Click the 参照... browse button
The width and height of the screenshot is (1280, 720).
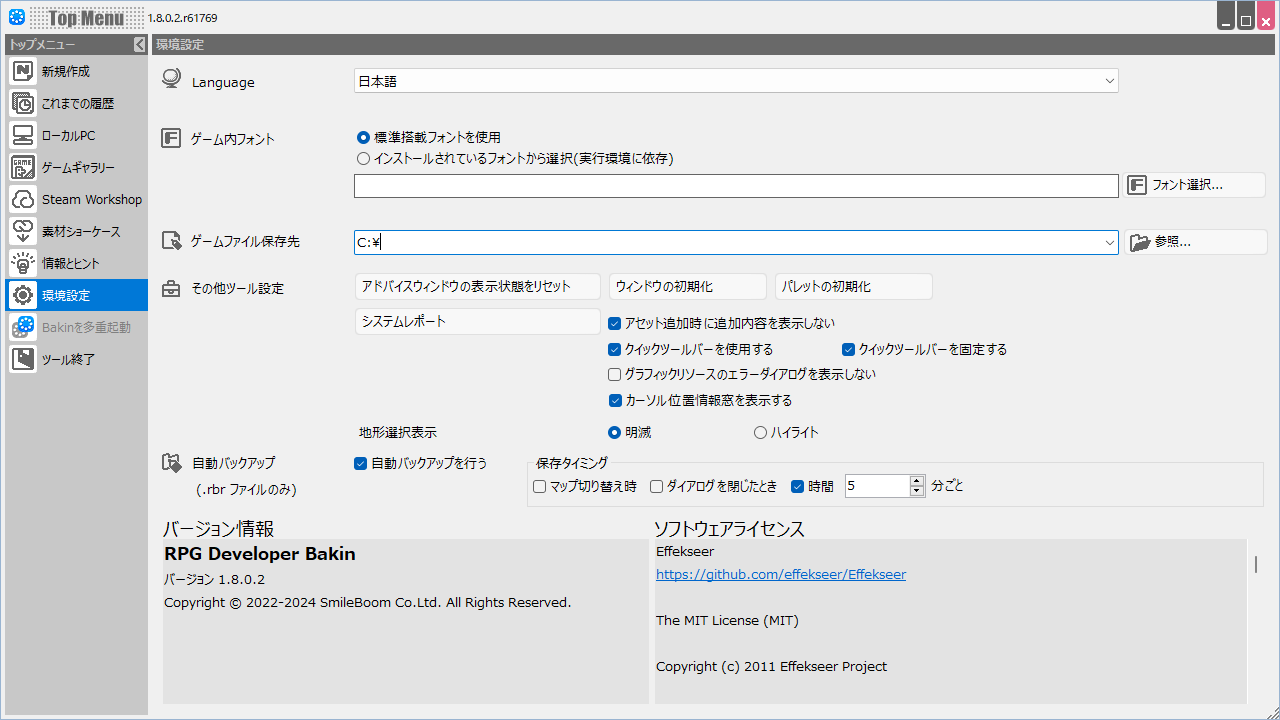[x=1195, y=242]
